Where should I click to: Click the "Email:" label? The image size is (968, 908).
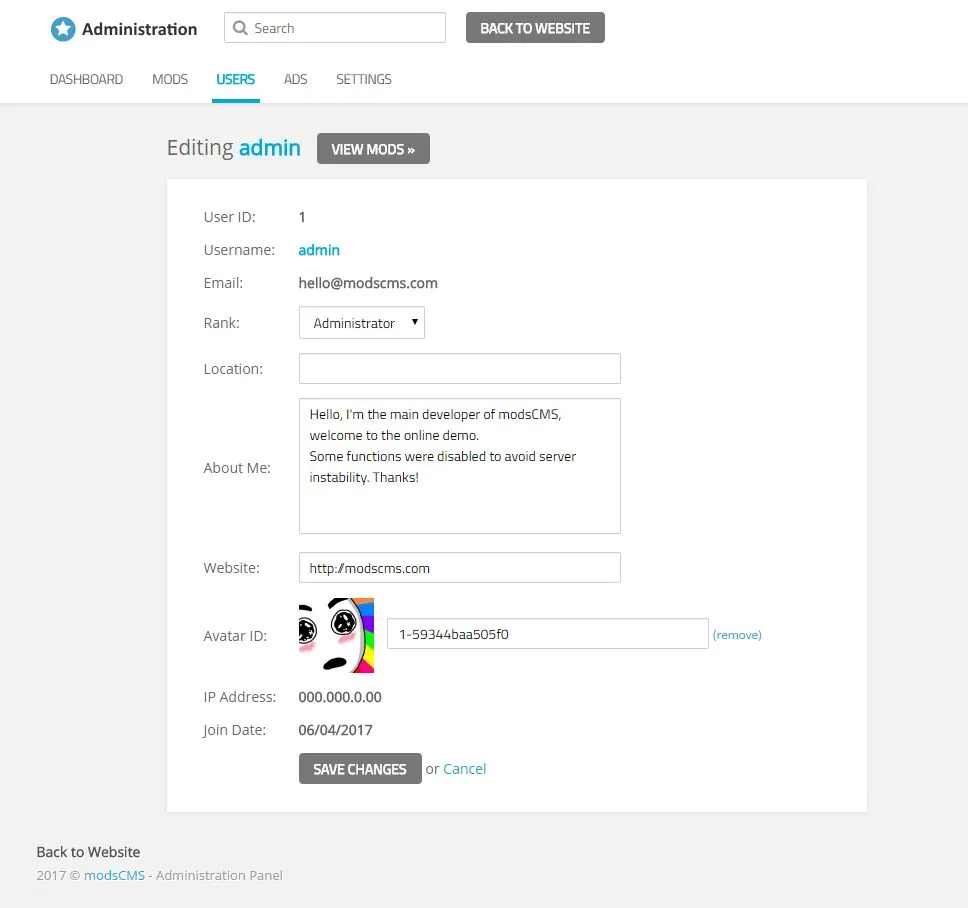[223, 283]
